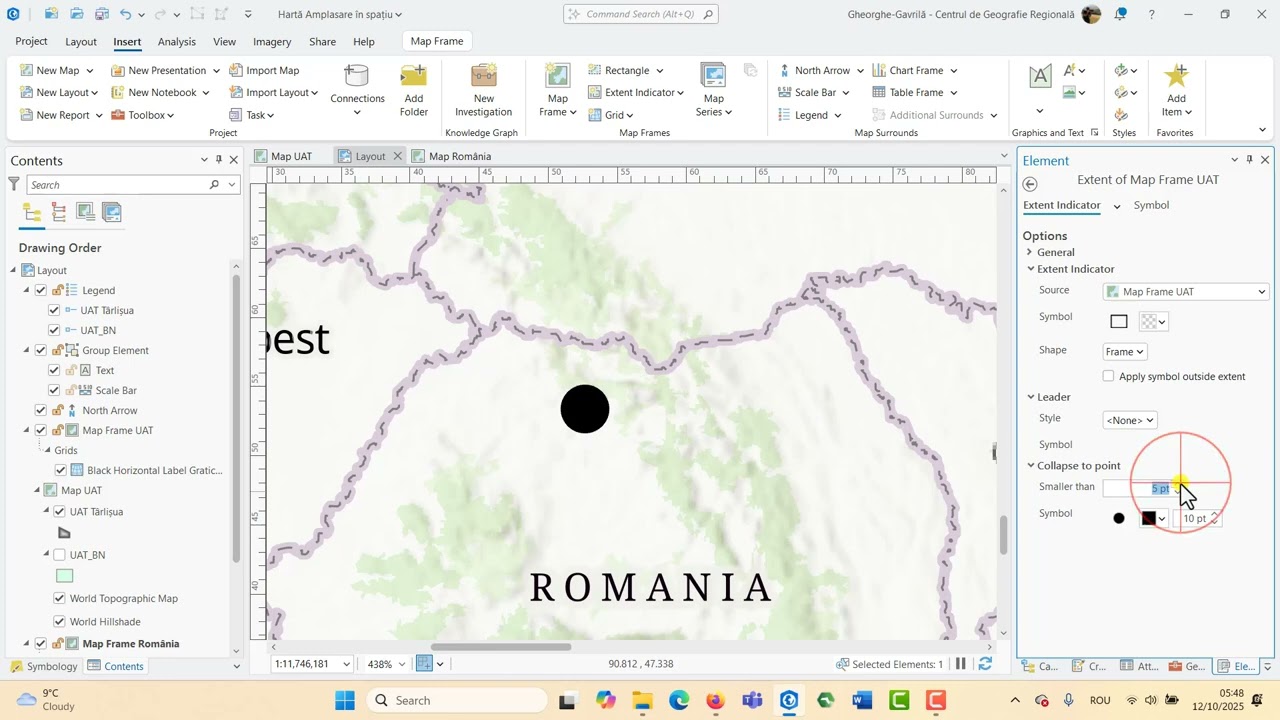Insert a Legend map surround
1280x720 pixels.
click(809, 115)
